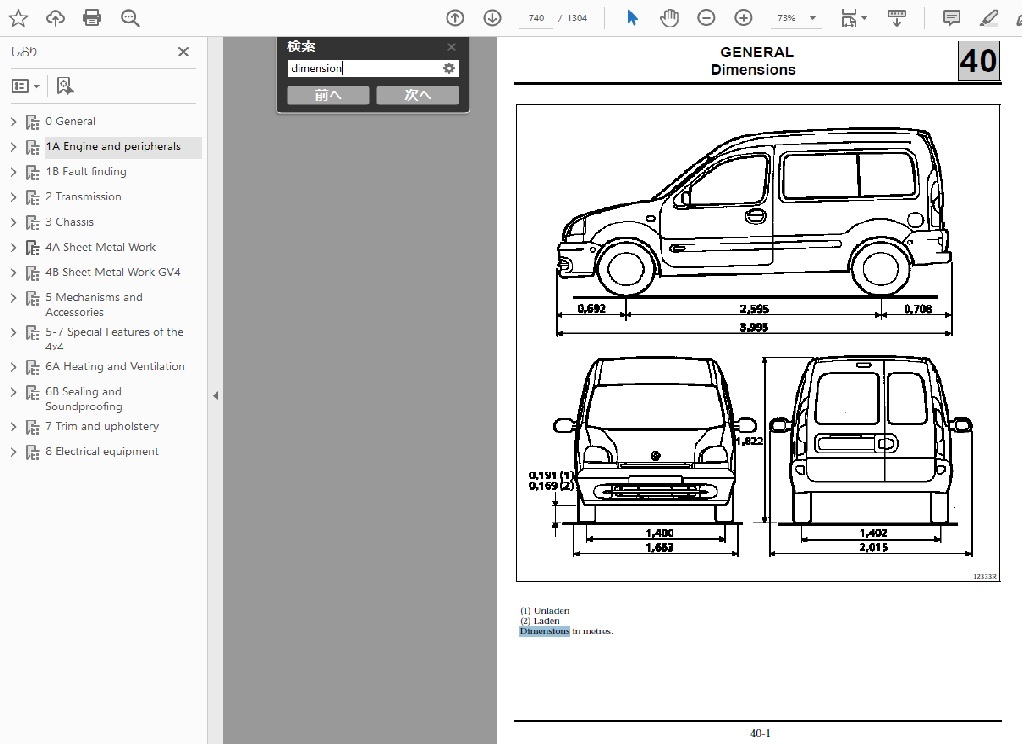The image size is (1022, 744).
Task: Go to the next page arrow
Action: pos(492,18)
